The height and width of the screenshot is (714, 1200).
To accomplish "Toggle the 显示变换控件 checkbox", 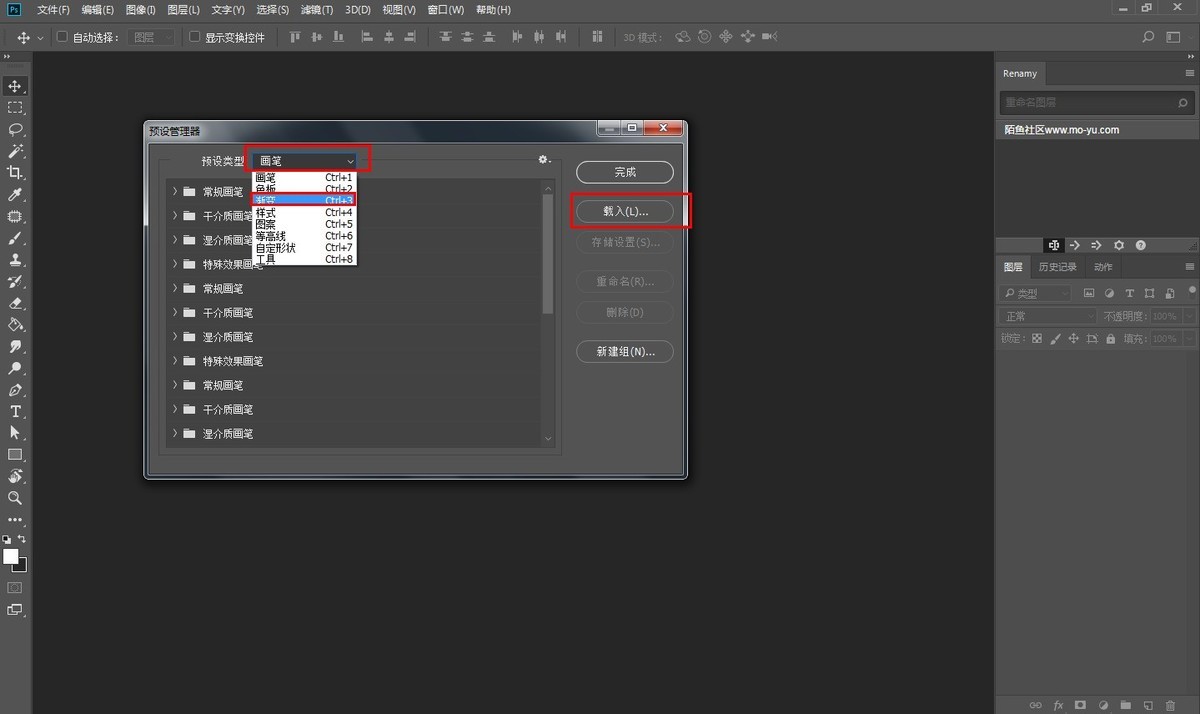I will click(x=195, y=37).
